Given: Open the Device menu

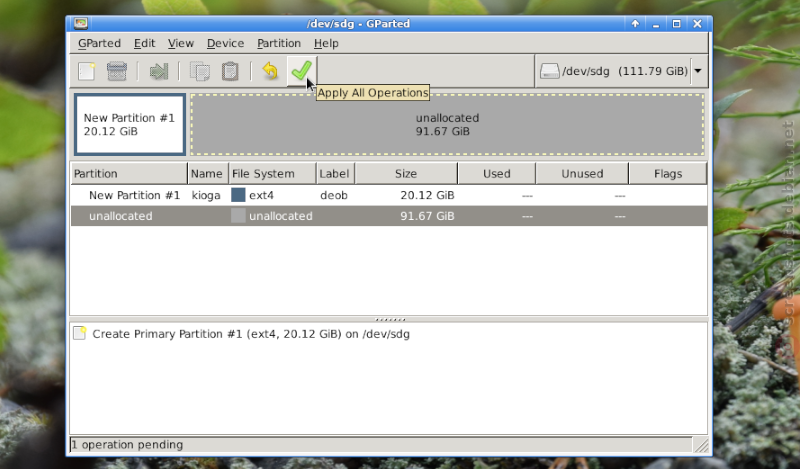Looking at the screenshot, I should 226,43.
